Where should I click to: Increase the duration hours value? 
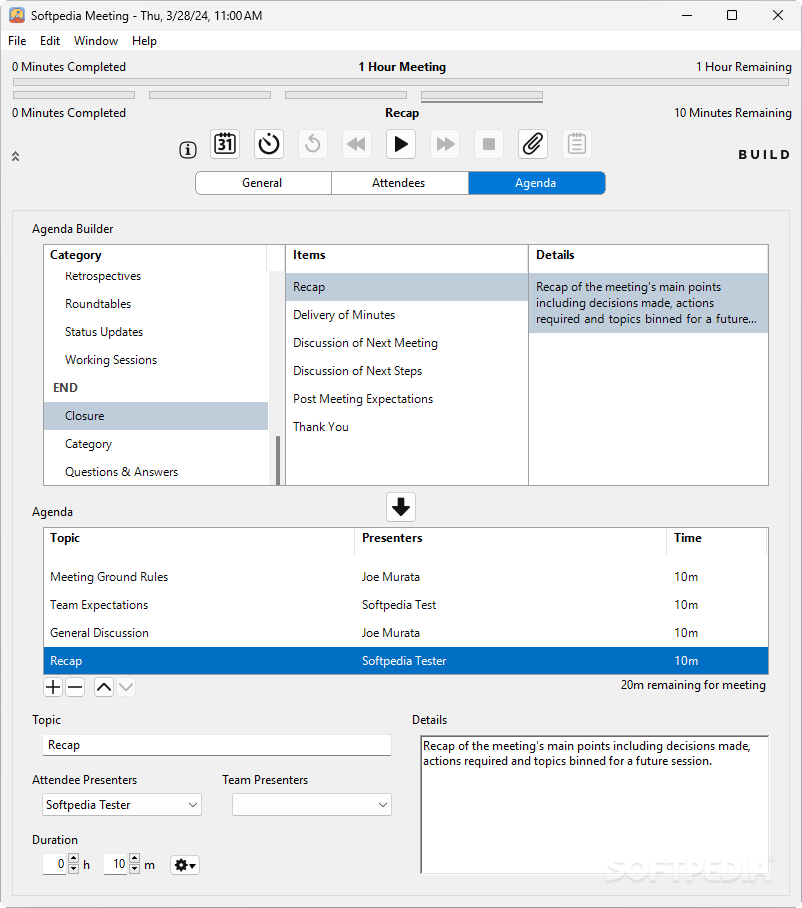pyautogui.click(x=74, y=859)
